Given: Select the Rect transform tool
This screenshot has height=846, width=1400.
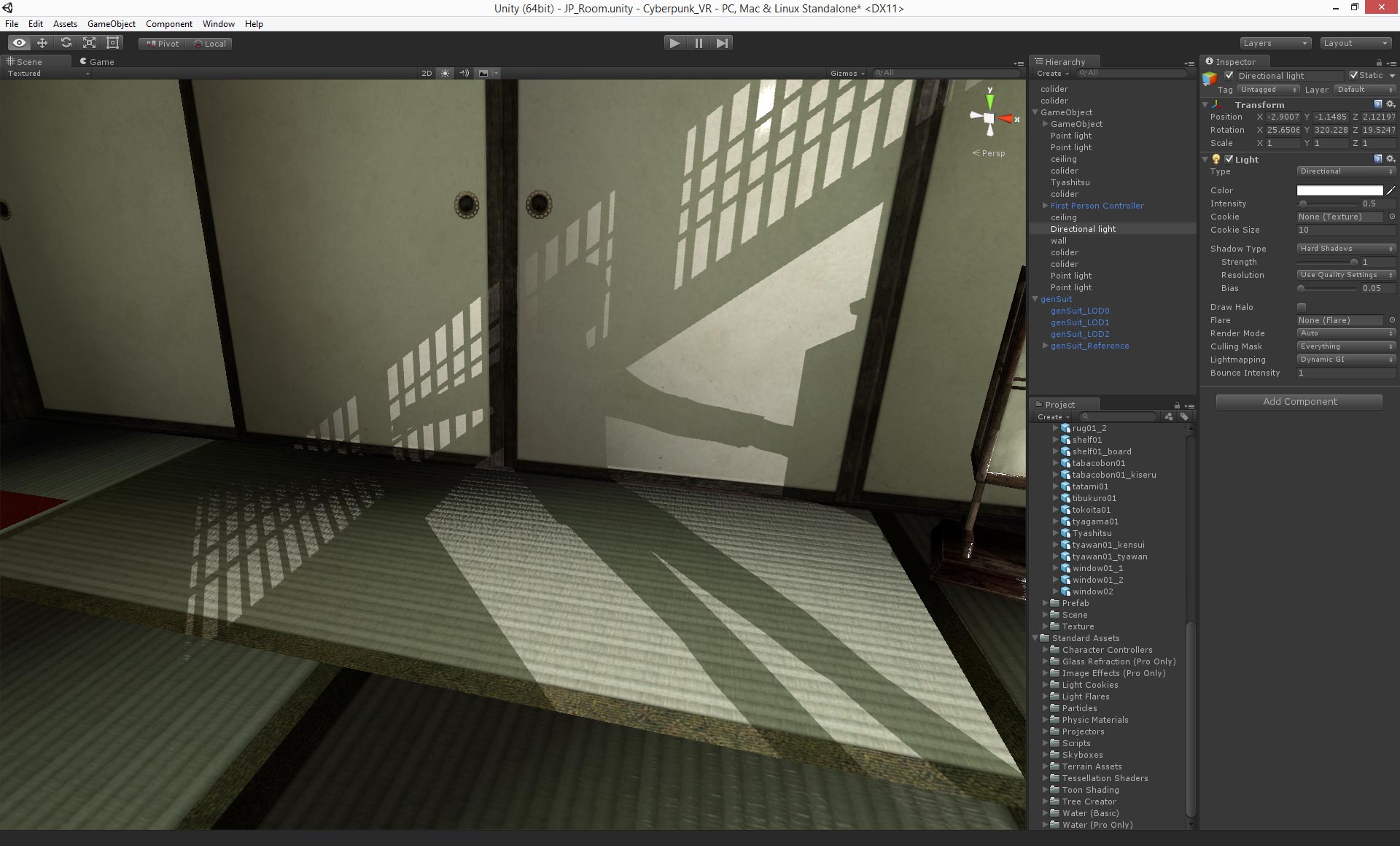Looking at the screenshot, I should 112,43.
